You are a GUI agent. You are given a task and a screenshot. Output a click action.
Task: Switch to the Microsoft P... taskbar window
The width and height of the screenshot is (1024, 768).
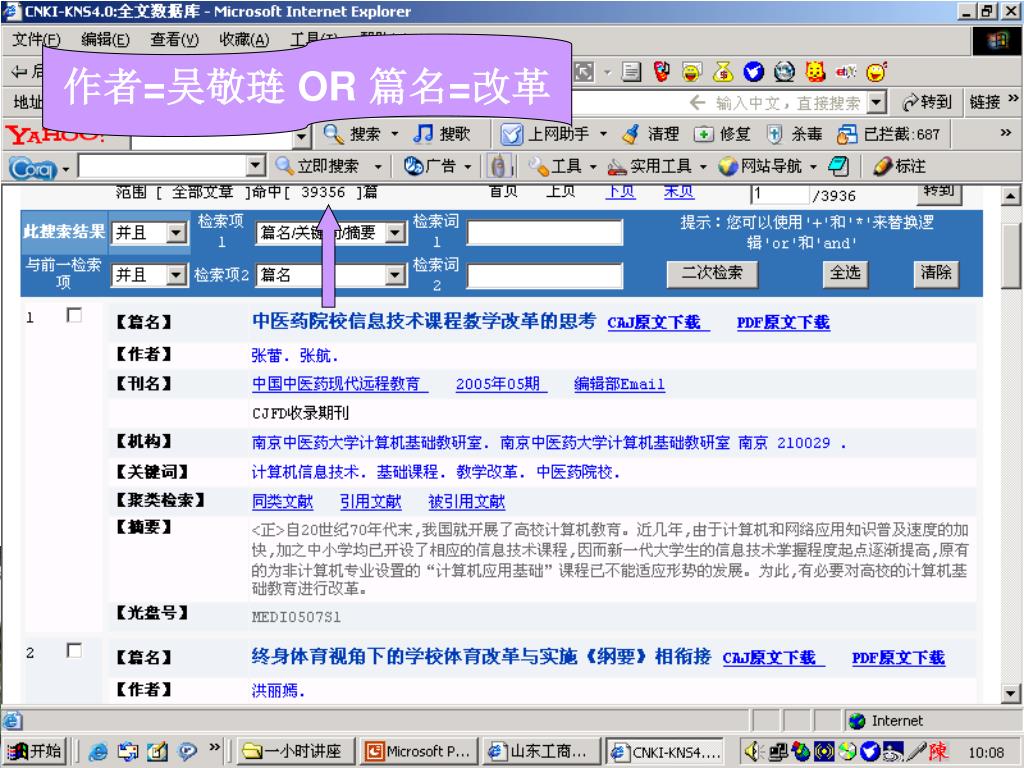click(x=418, y=752)
